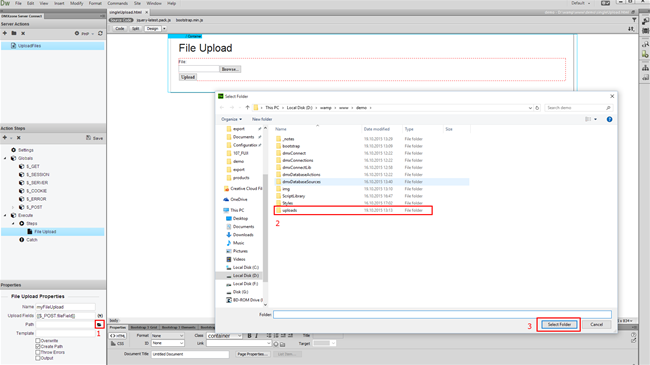Viewport: 650px width, 365px height.
Task: Sort by Date modified column
Action: pyautogui.click(x=377, y=129)
